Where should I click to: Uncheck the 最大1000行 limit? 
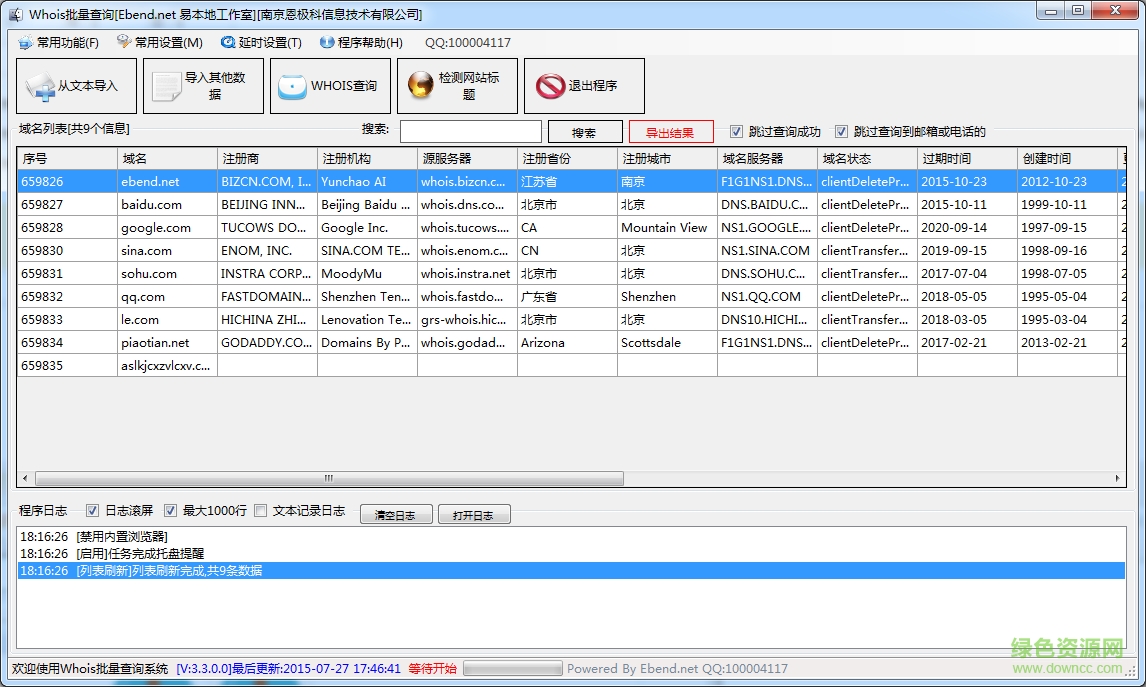coord(170,511)
